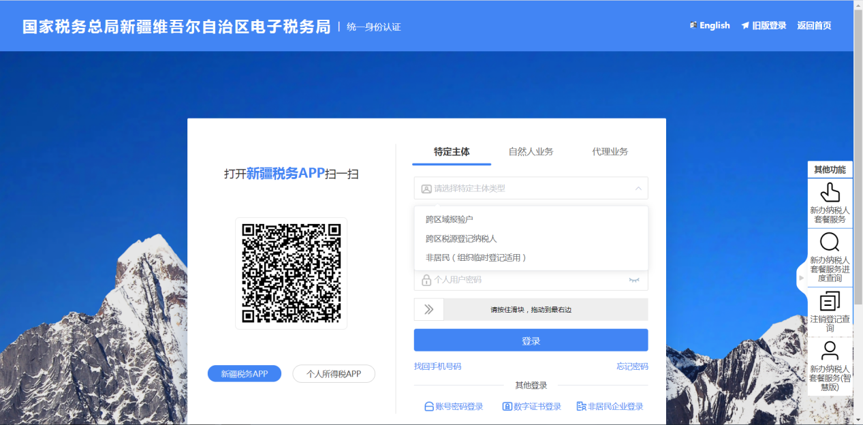Click the lock icon in password field
The height and width of the screenshot is (425, 863).
[426, 280]
